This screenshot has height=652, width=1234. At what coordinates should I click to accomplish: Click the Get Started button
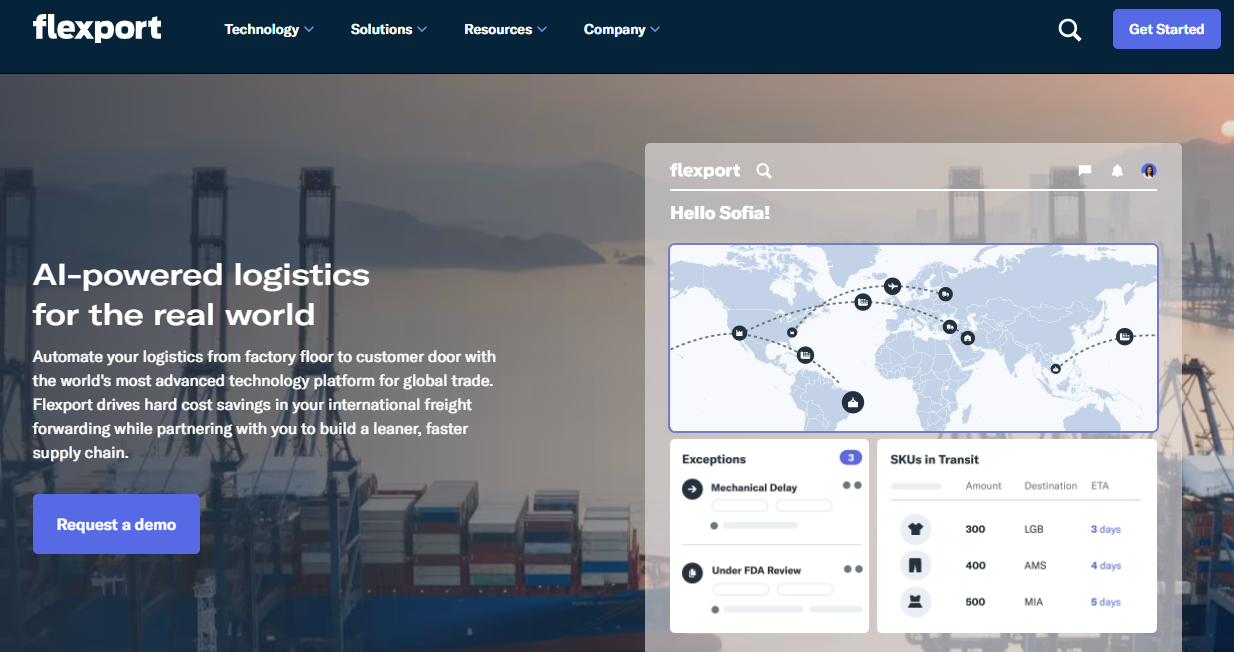[1167, 29]
